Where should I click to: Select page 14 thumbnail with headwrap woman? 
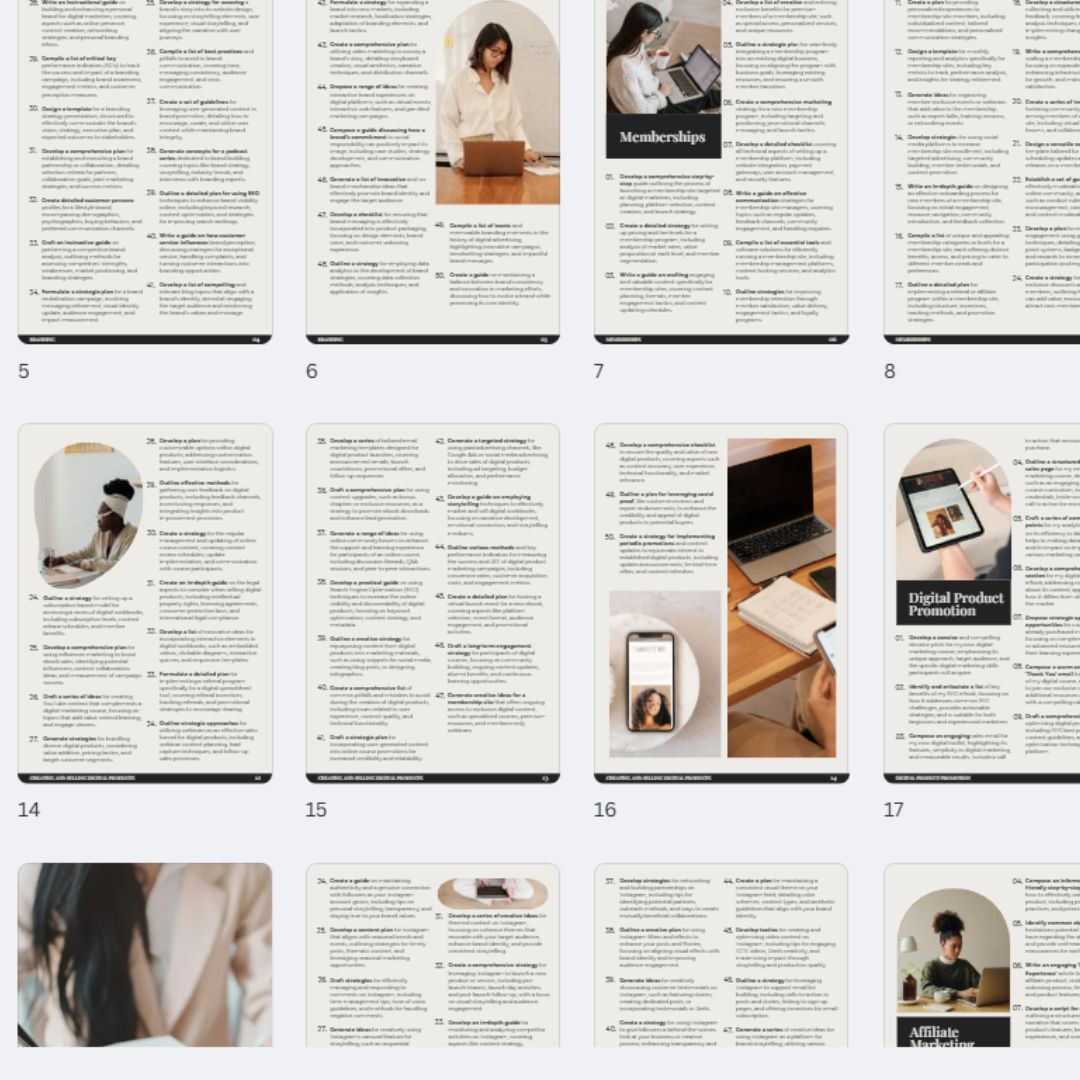click(x=145, y=602)
